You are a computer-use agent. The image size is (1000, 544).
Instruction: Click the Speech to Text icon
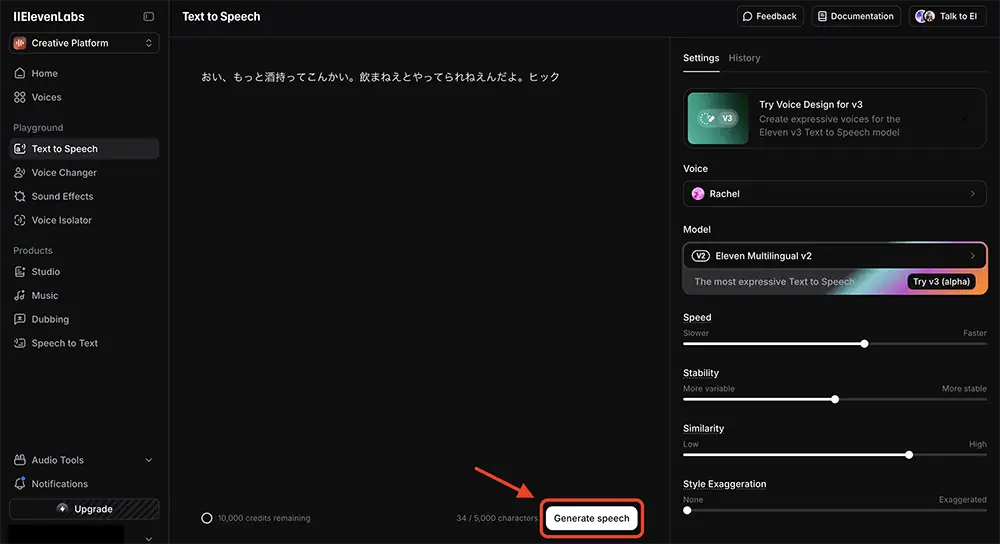click(x=20, y=343)
